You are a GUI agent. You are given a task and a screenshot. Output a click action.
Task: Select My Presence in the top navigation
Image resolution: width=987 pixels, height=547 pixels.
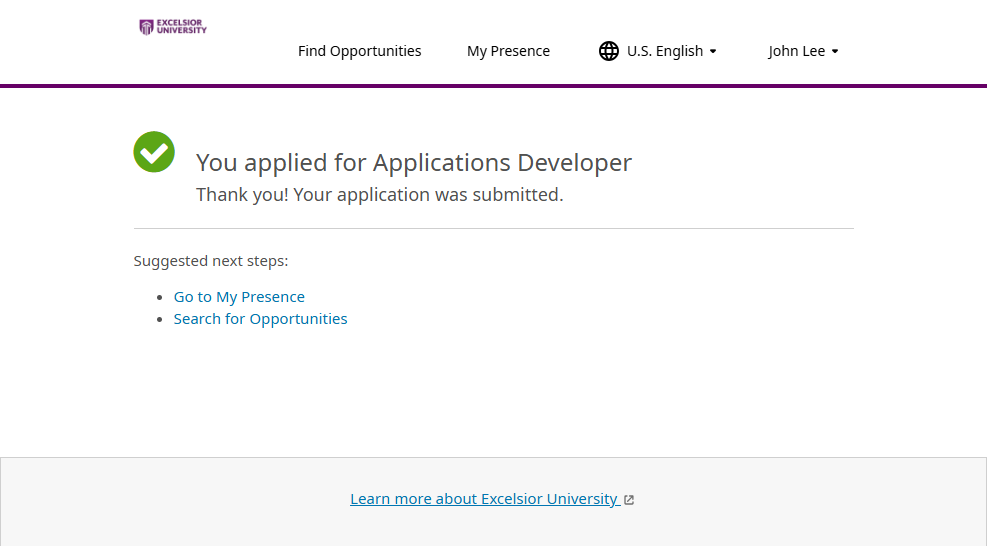tap(508, 51)
